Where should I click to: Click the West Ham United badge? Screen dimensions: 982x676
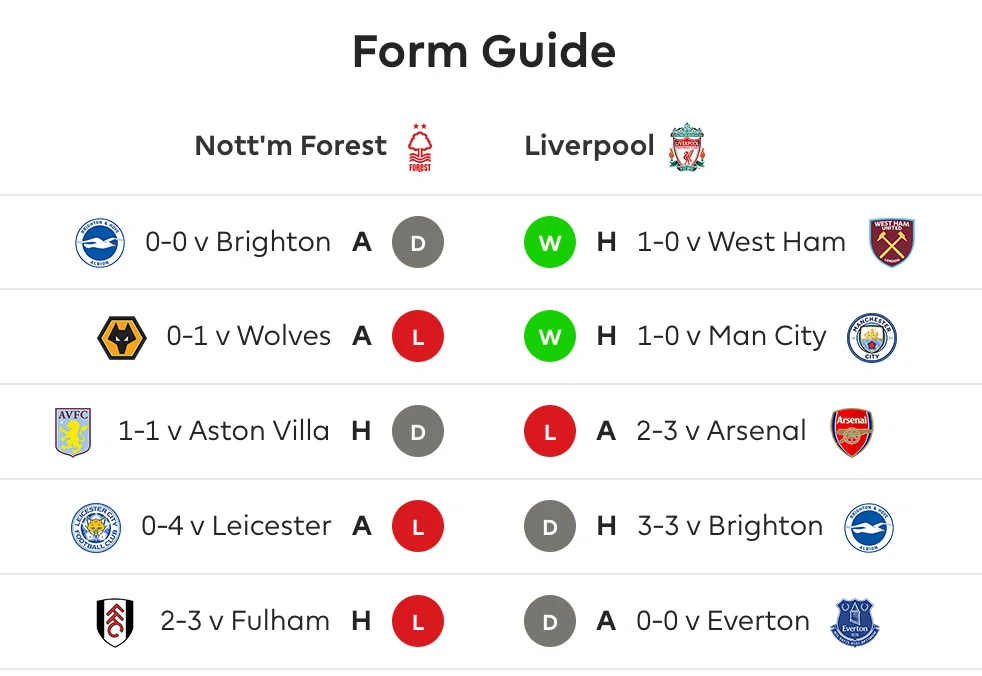coord(892,242)
